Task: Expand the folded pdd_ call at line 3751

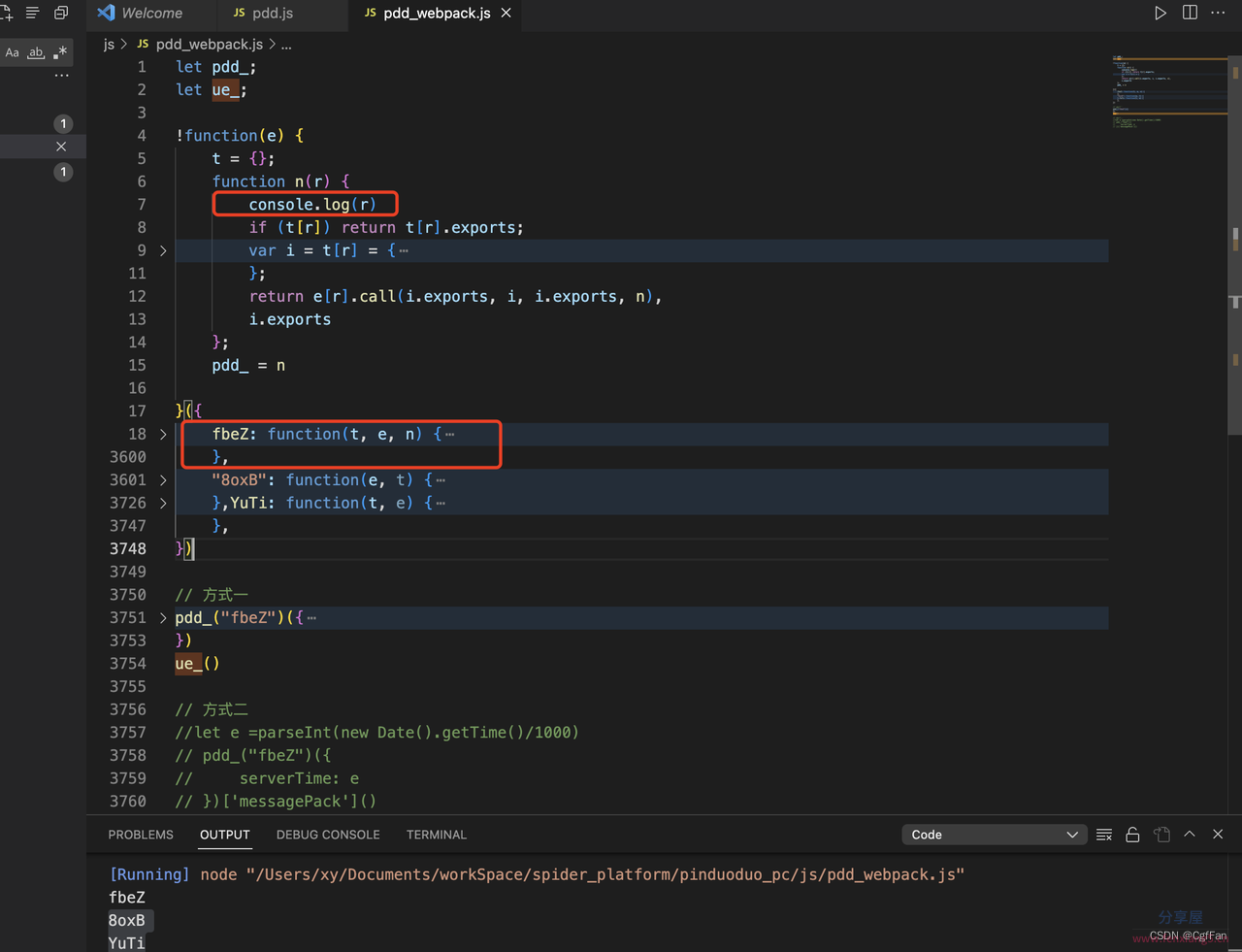Action: coord(163,618)
